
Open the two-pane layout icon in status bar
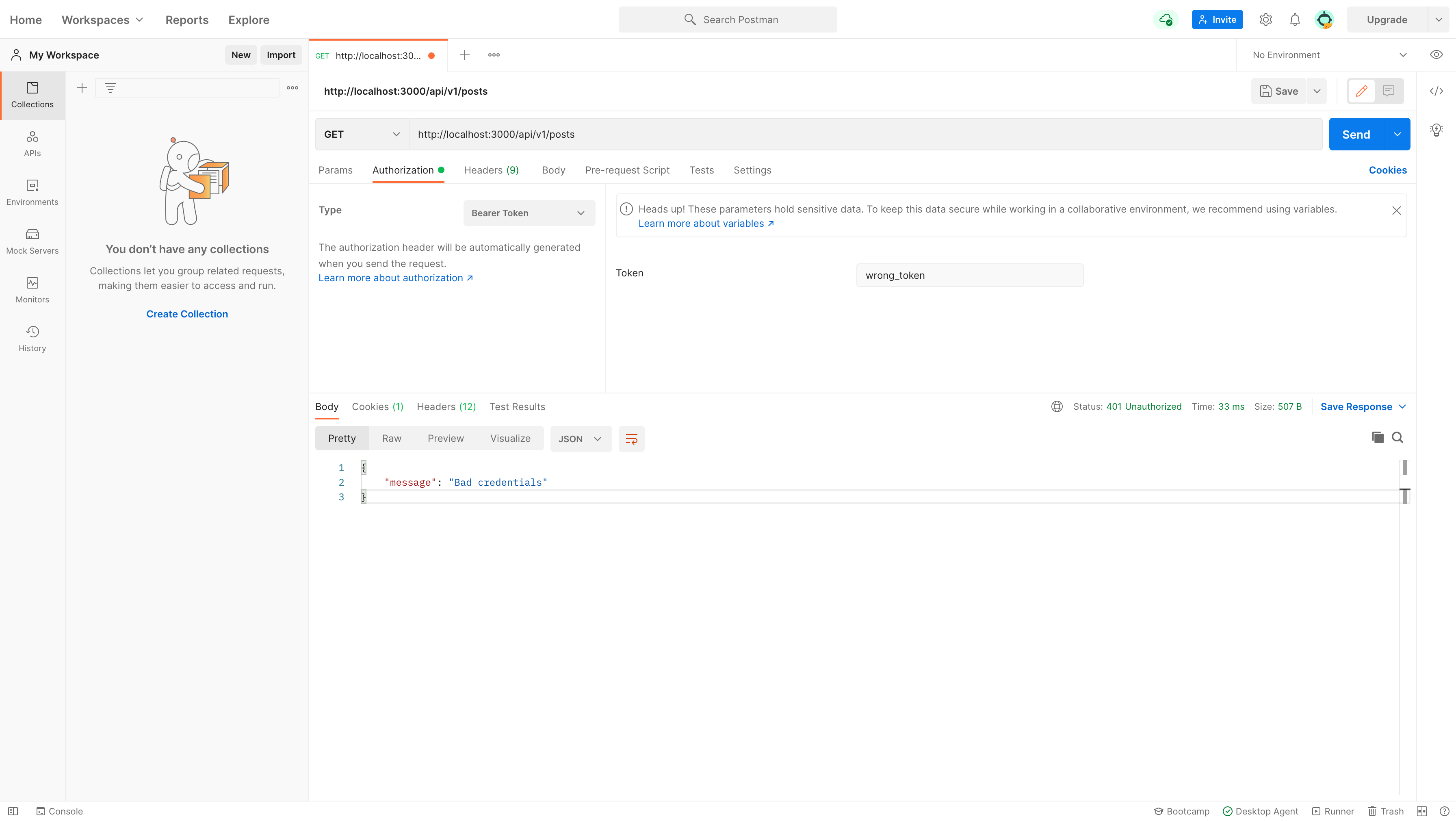coord(1422,811)
